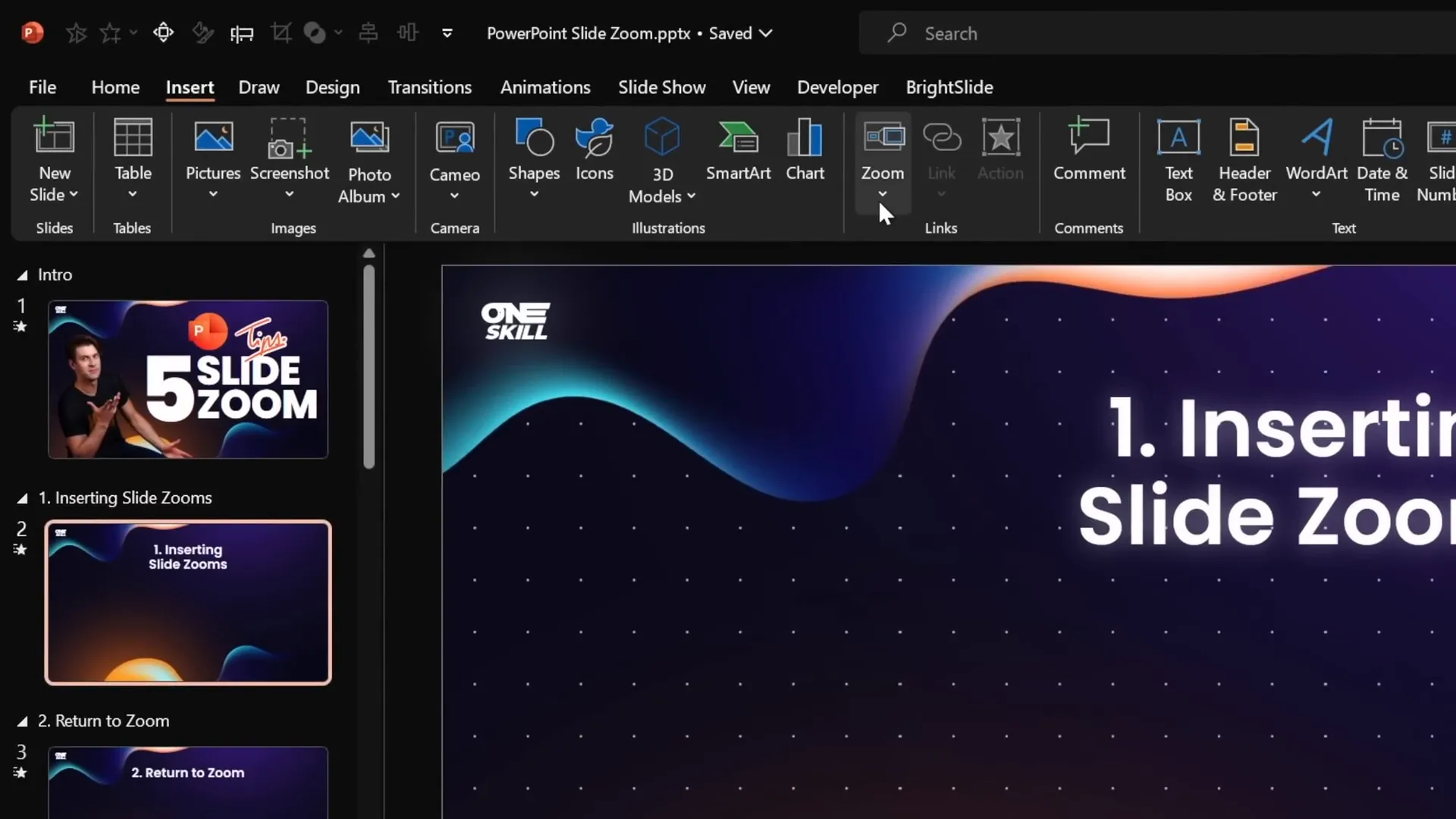Open the Zoom dropdown arrow
Image resolution: width=1456 pixels, height=819 pixels.
point(883,194)
